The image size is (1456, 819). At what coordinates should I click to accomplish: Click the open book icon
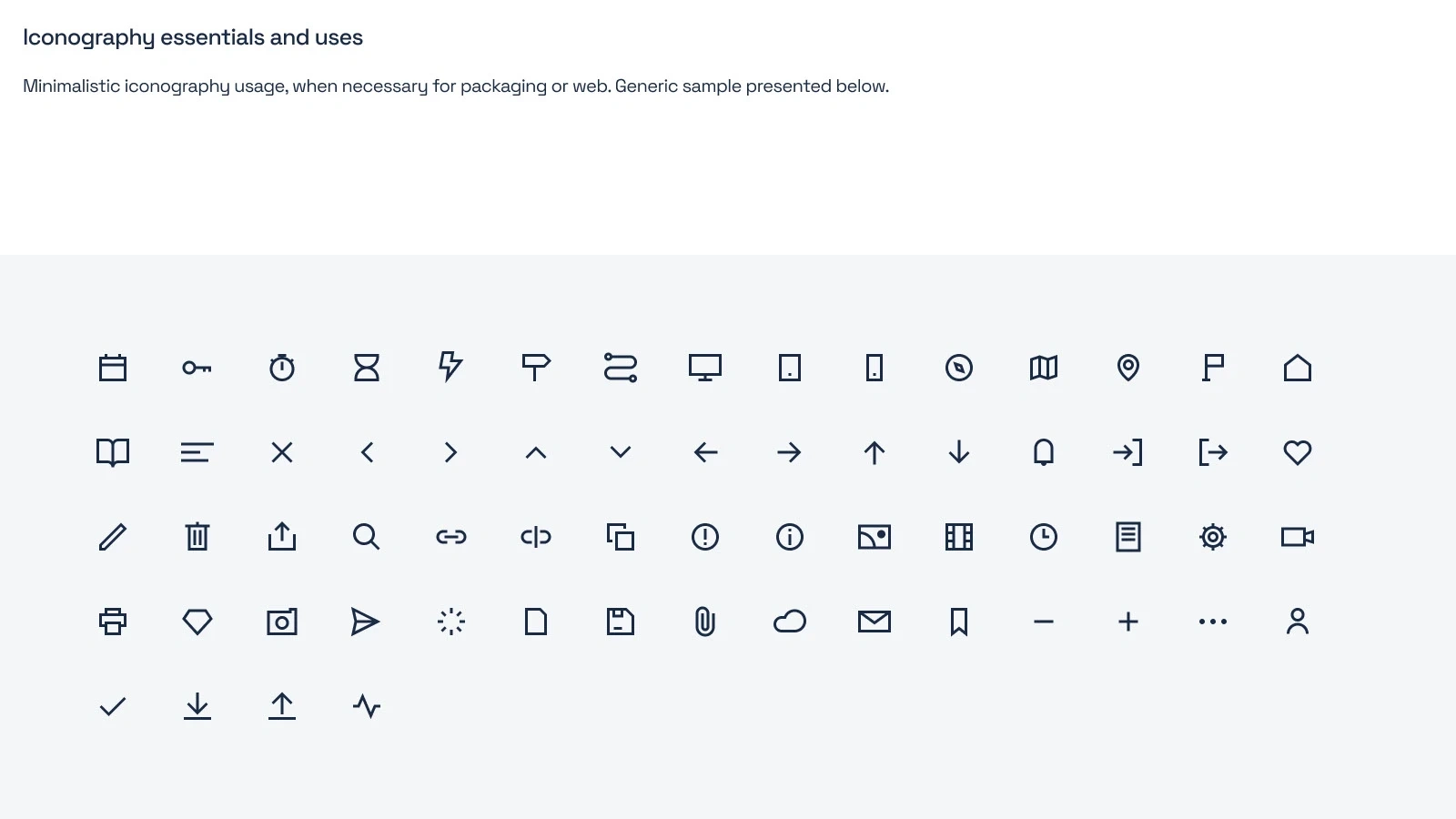point(113,452)
